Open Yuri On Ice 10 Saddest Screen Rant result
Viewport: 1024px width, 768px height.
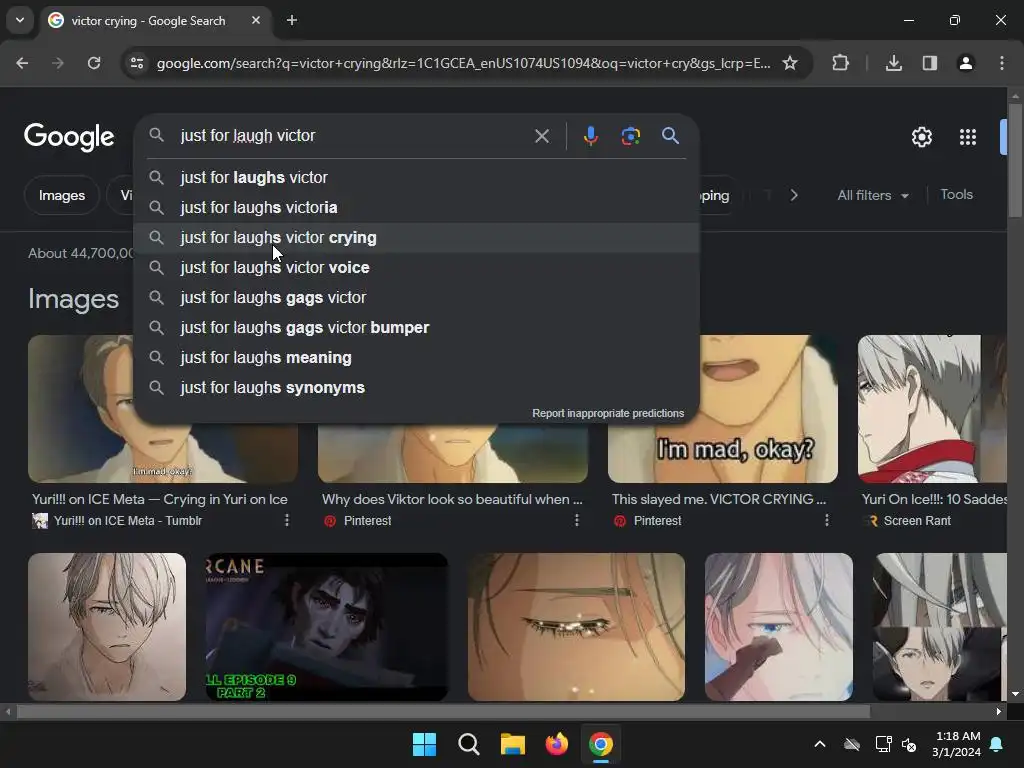pyautogui.click(x=934, y=500)
